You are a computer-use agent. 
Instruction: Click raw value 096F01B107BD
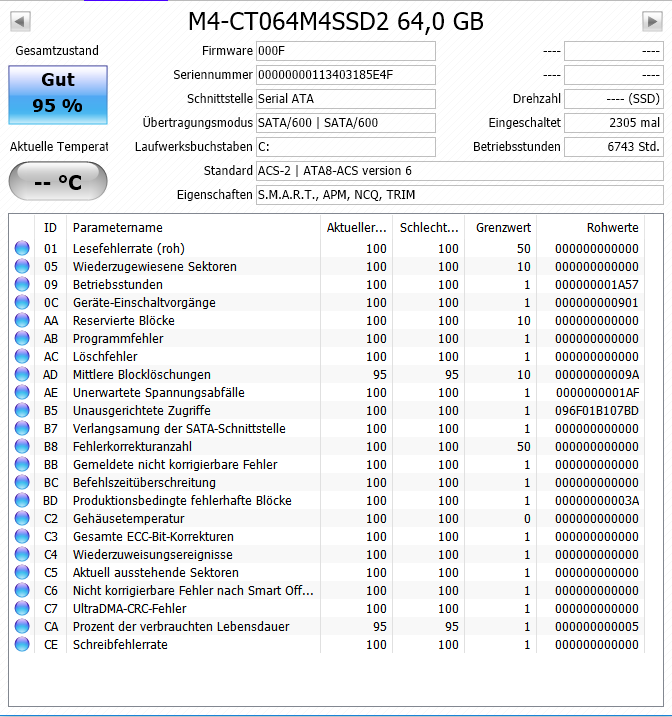[x=597, y=411]
